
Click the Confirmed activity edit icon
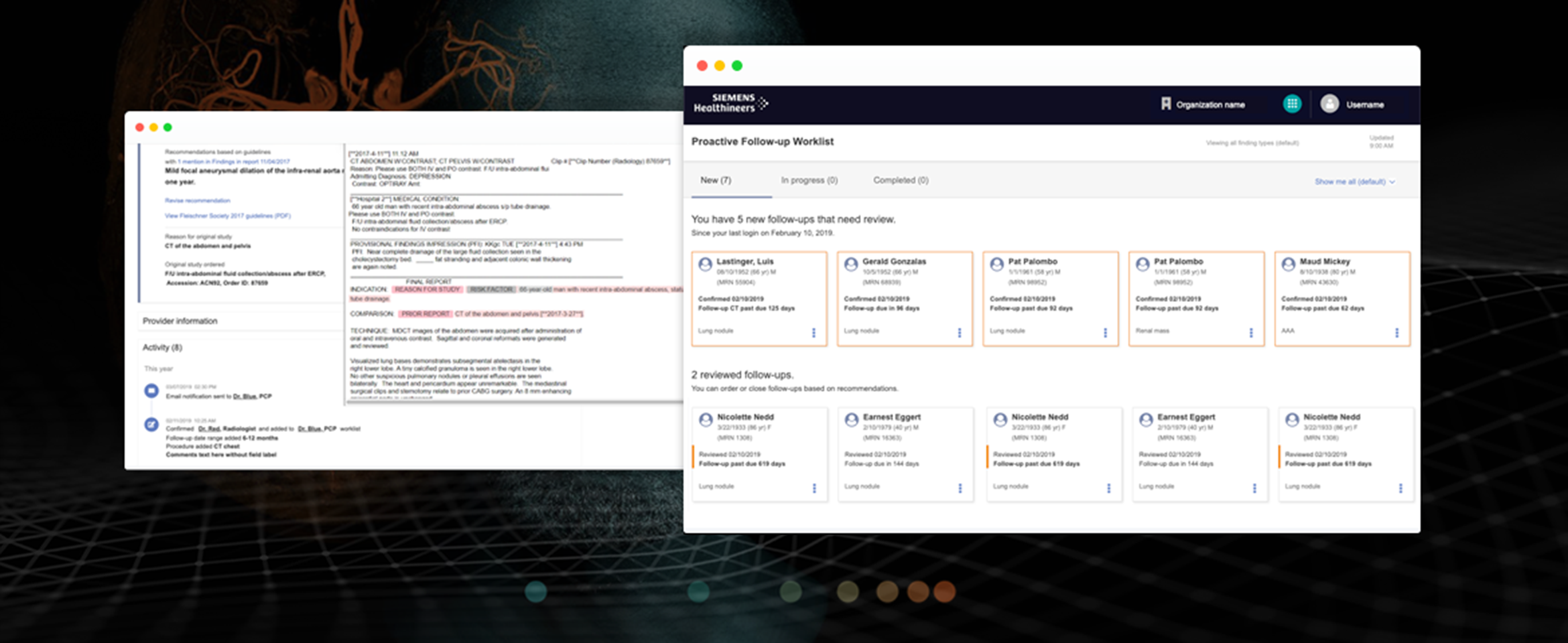pos(151,425)
